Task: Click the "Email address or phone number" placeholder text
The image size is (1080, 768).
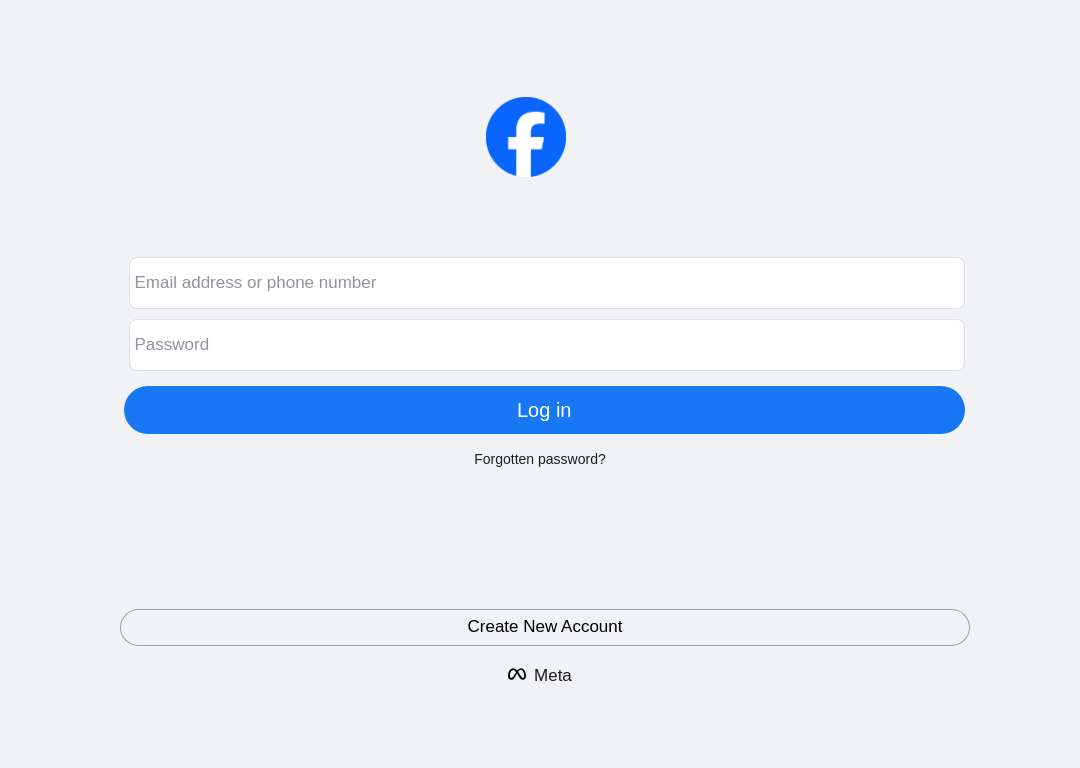Action: click(x=255, y=282)
